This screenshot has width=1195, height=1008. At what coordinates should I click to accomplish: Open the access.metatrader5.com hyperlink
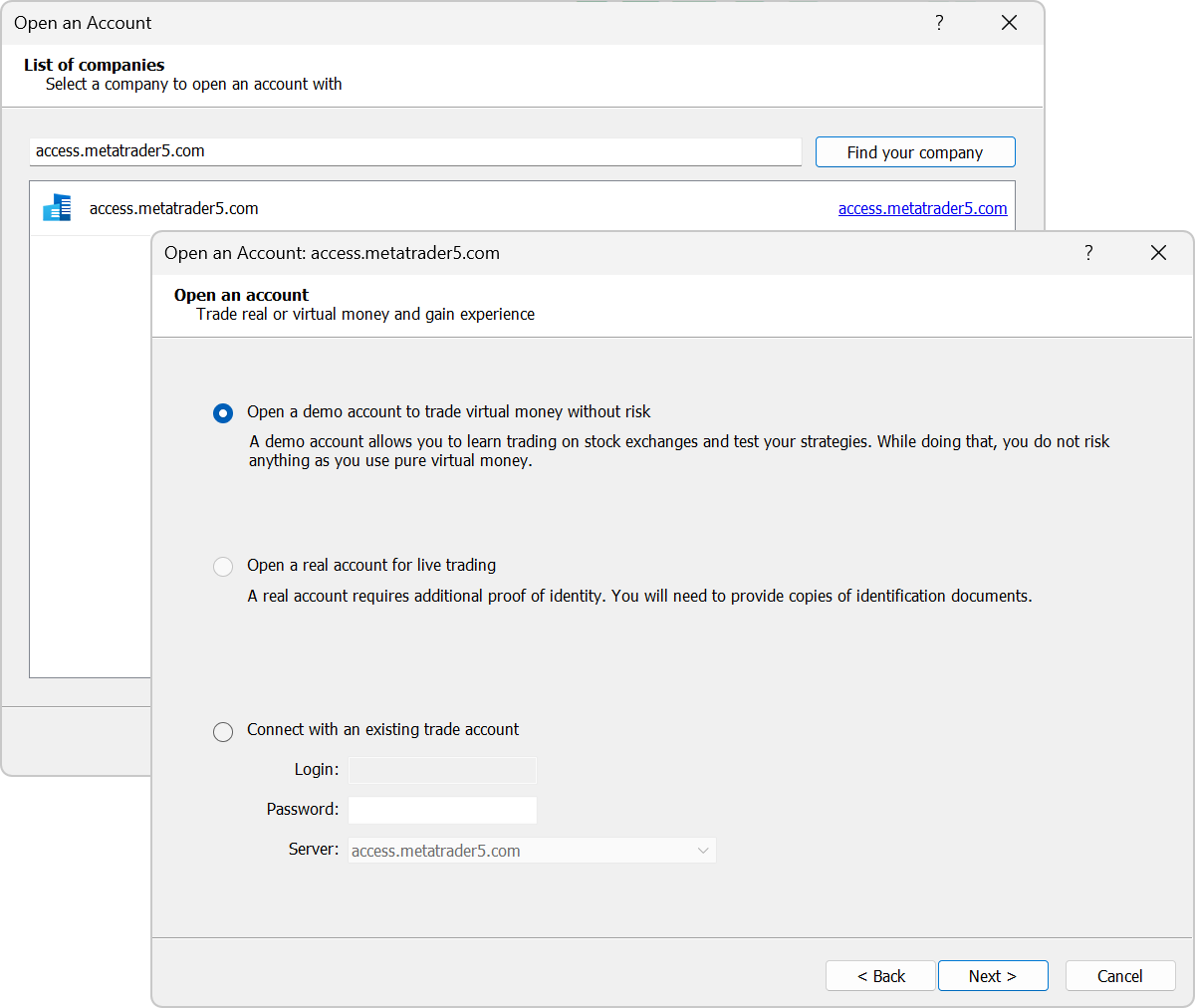[x=922, y=208]
